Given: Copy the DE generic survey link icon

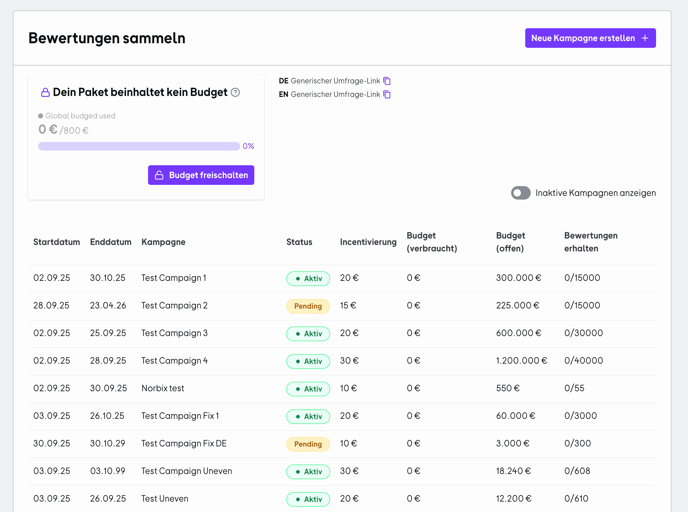Looking at the screenshot, I should point(387,81).
